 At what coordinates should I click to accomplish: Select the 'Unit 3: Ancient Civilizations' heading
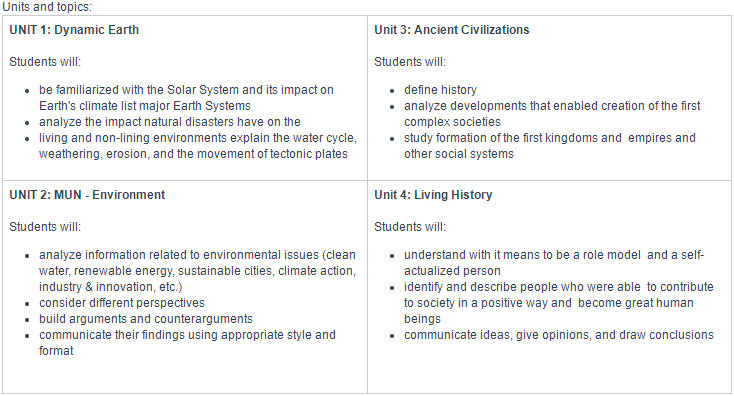(x=452, y=29)
